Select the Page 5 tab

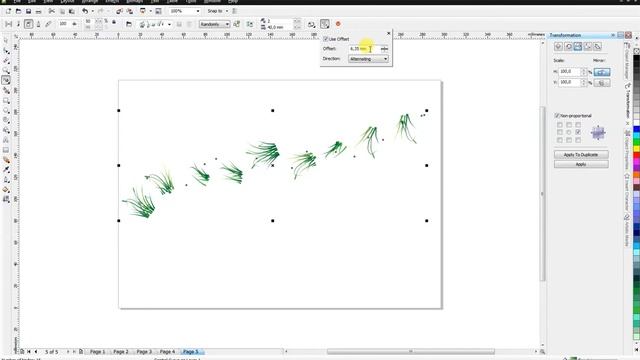(191, 351)
